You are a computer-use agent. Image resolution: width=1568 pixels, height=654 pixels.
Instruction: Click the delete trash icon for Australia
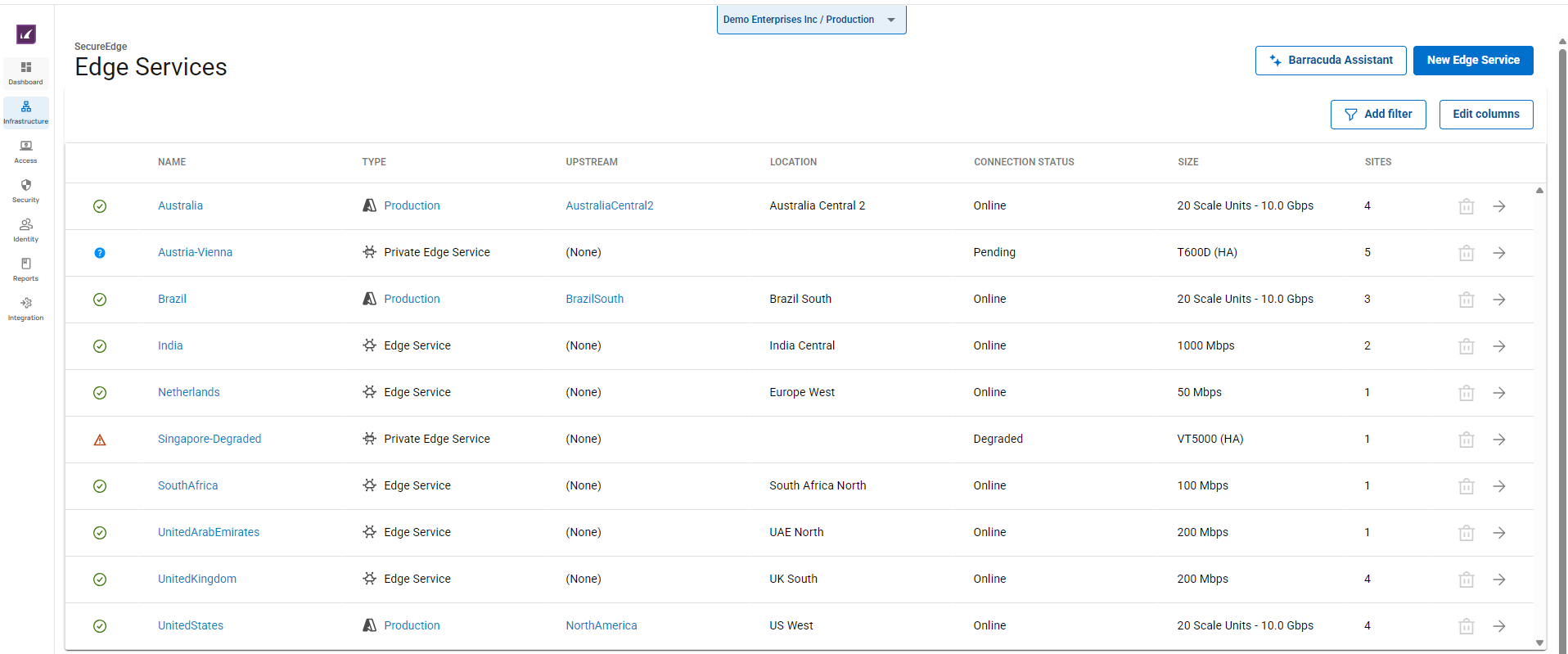click(1466, 206)
